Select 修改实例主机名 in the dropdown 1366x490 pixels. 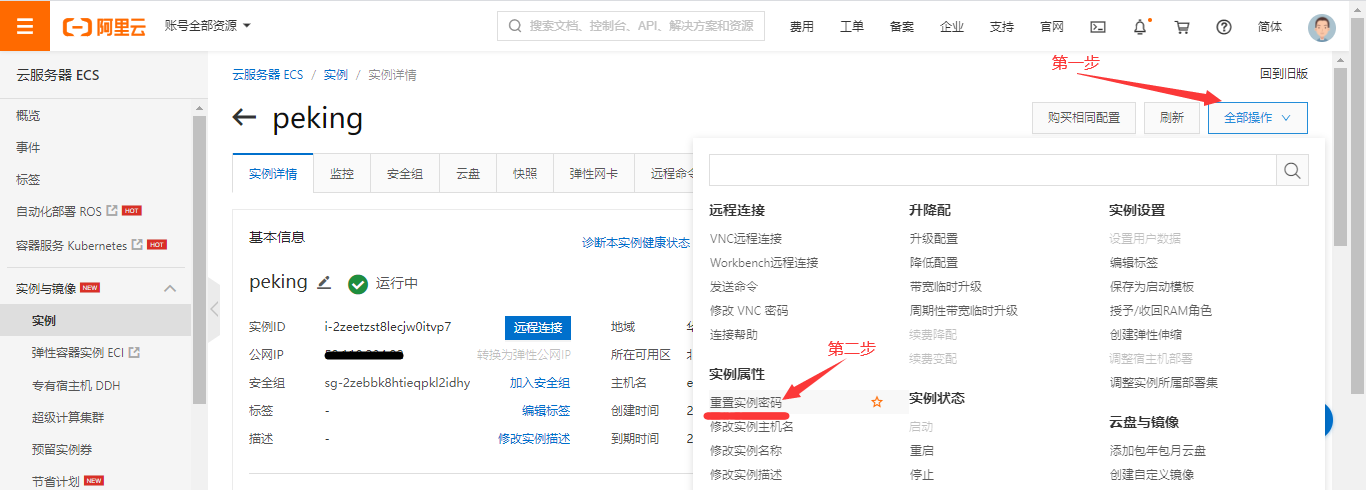(x=752, y=427)
